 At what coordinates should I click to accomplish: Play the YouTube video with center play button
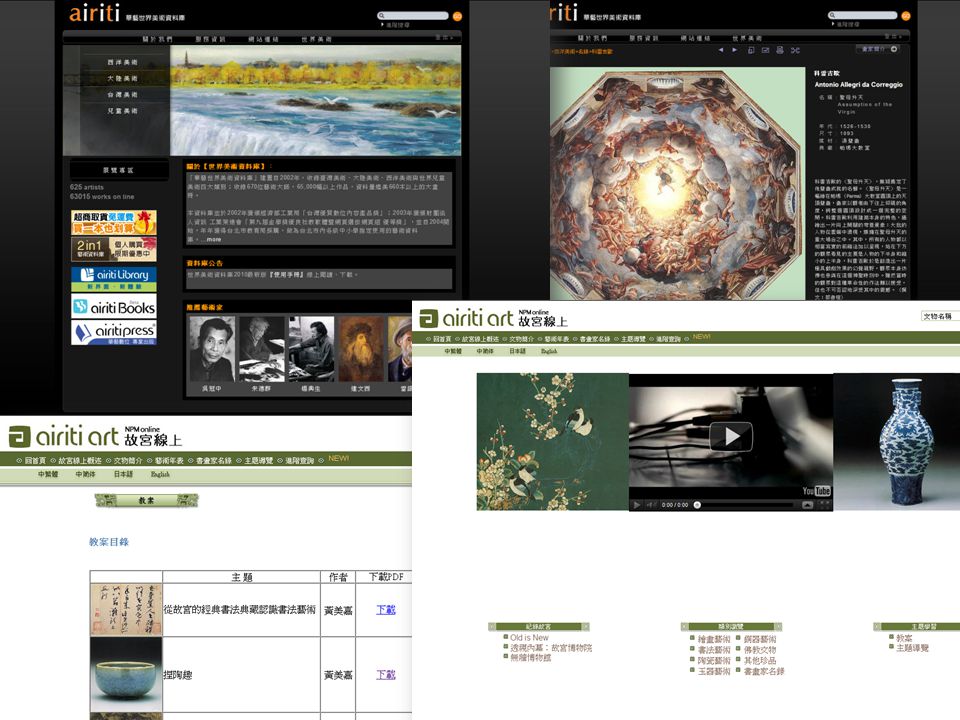[730, 437]
